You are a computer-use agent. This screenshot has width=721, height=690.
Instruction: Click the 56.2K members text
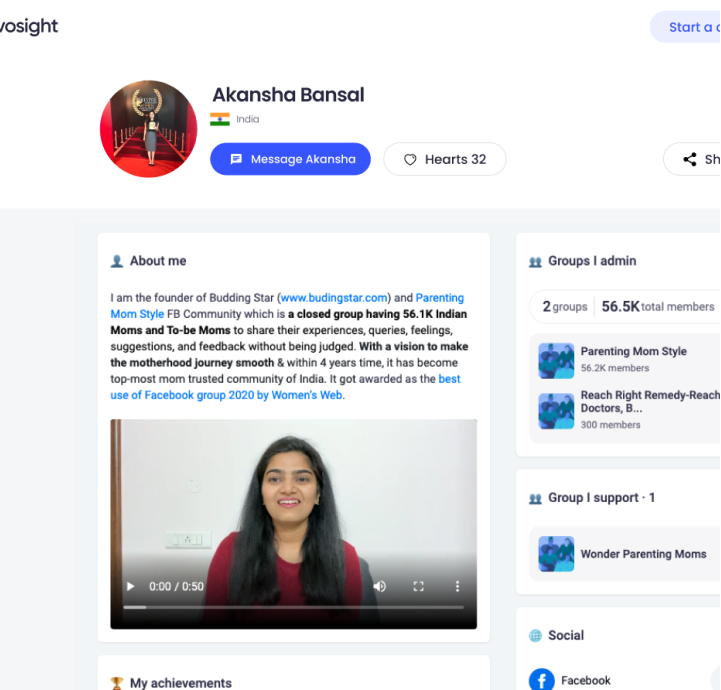(615, 368)
